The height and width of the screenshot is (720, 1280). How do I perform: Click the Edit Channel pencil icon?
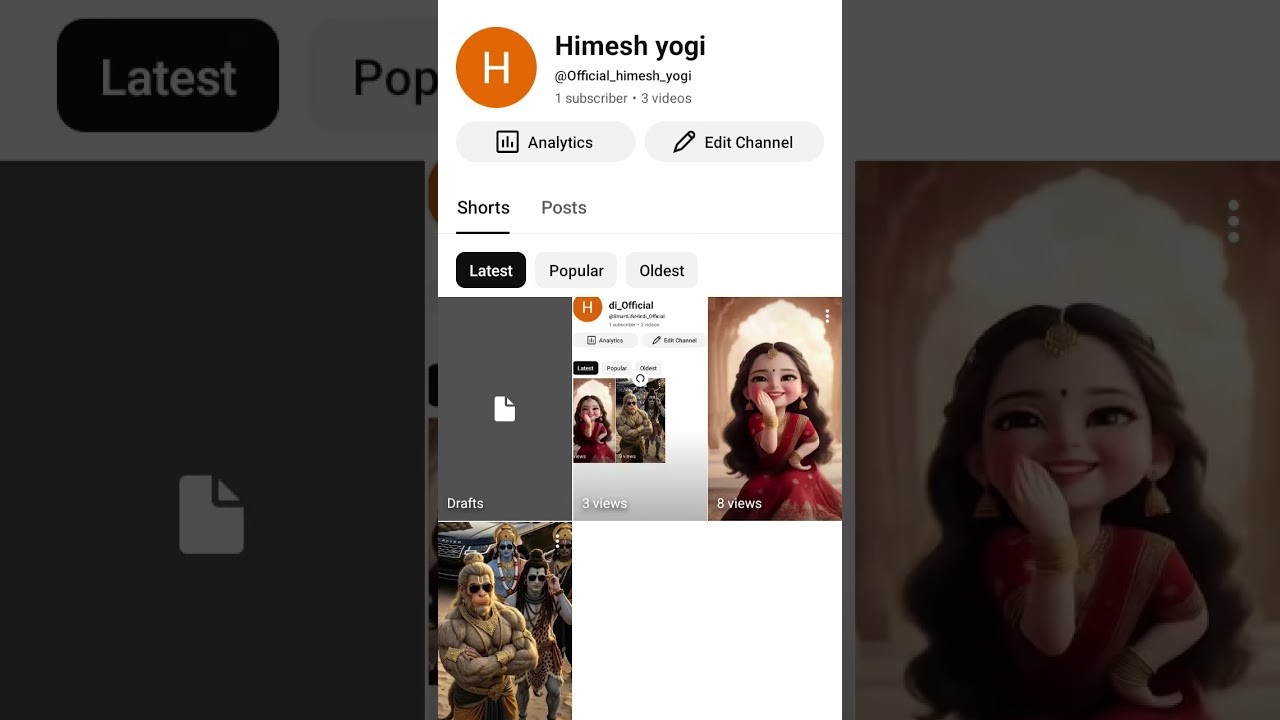[684, 142]
